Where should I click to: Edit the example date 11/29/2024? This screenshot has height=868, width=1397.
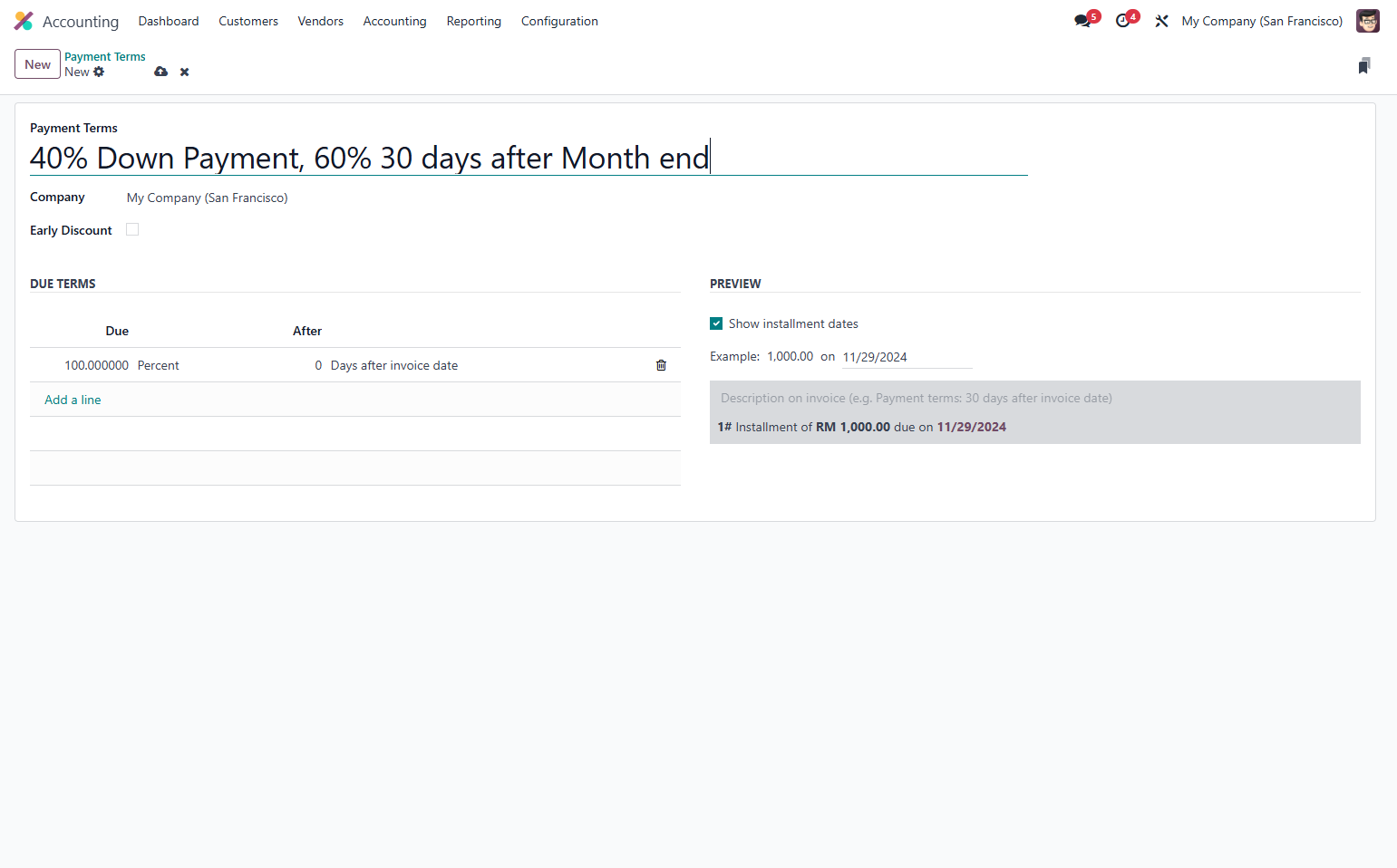coord(907,357)
